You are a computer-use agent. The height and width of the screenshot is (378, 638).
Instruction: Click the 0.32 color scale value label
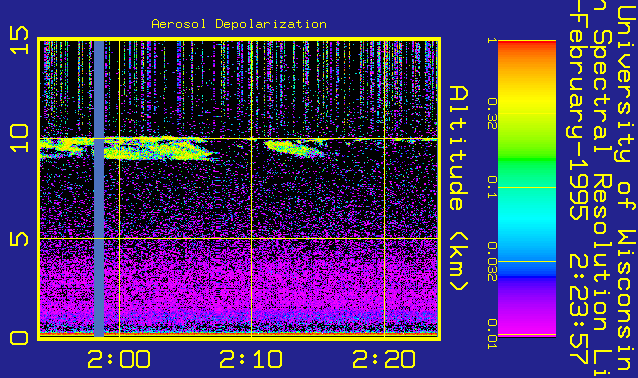492,114
